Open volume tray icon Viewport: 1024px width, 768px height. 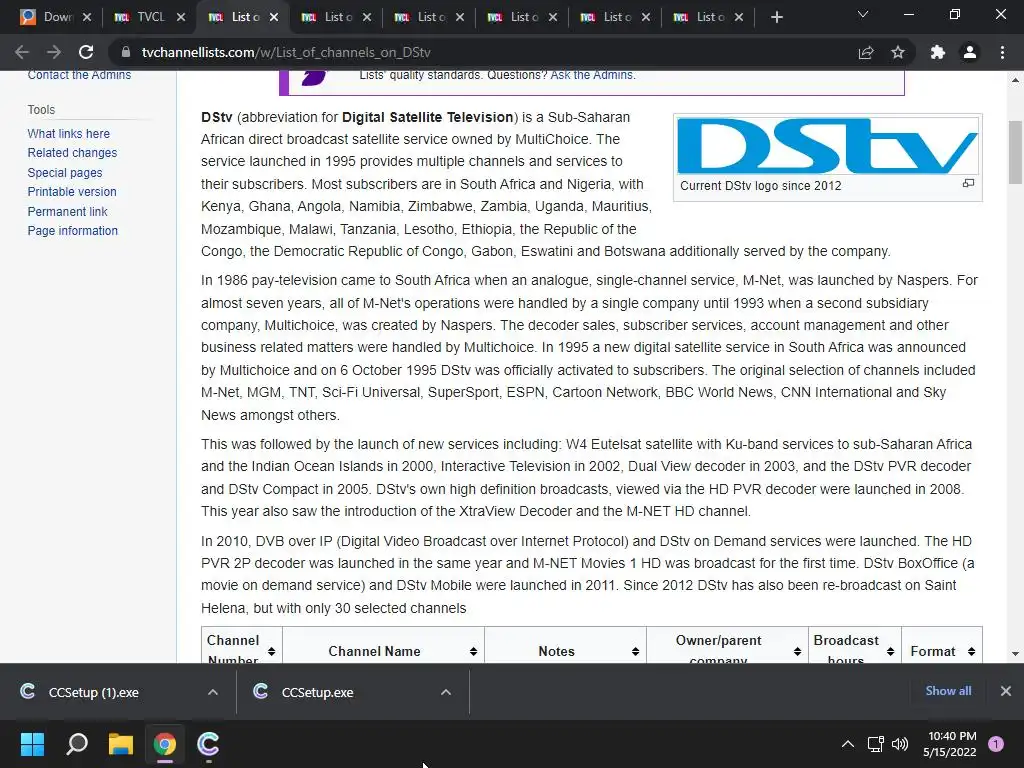(x=900, y=744)
